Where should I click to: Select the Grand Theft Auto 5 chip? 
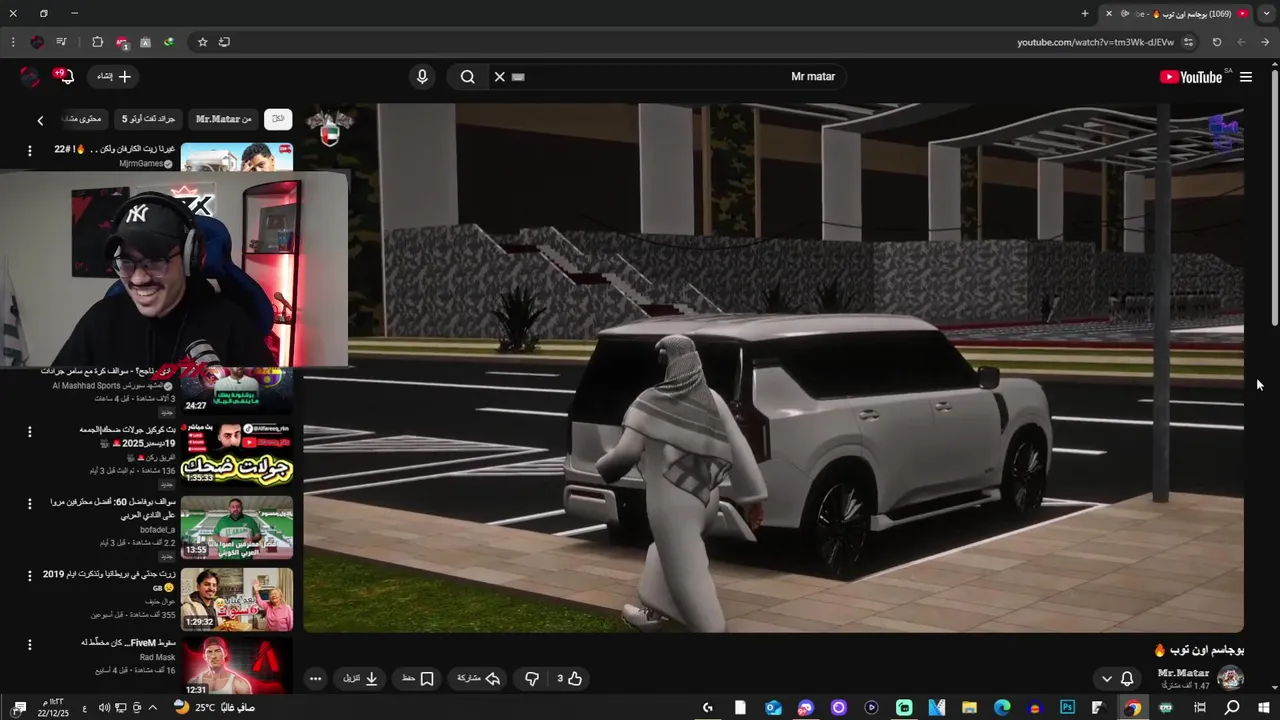point(148,119)
